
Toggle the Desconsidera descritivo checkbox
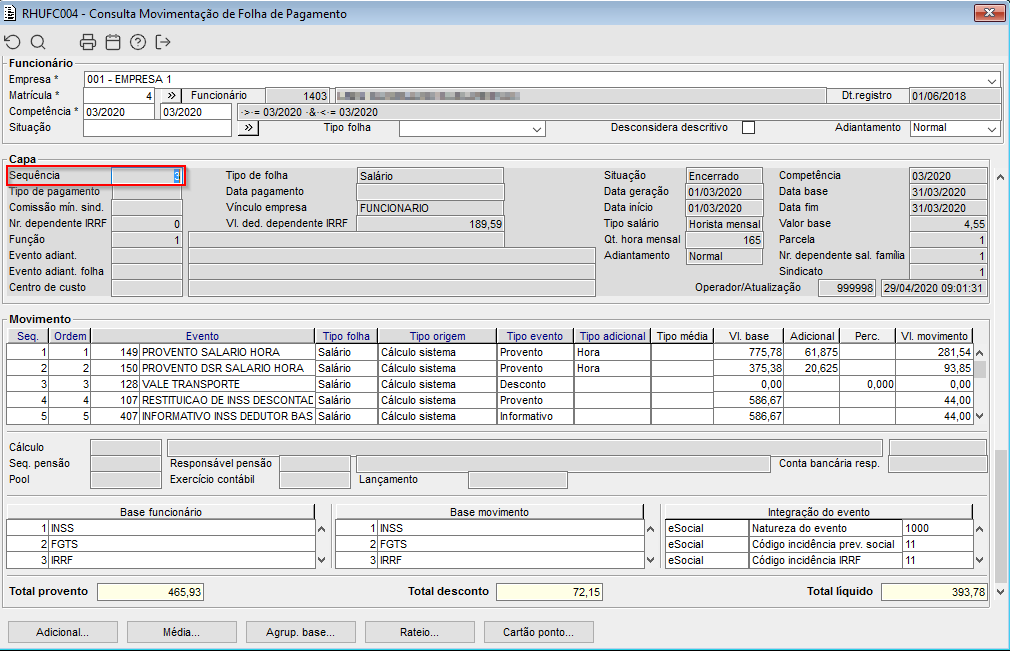click(748, 128)
